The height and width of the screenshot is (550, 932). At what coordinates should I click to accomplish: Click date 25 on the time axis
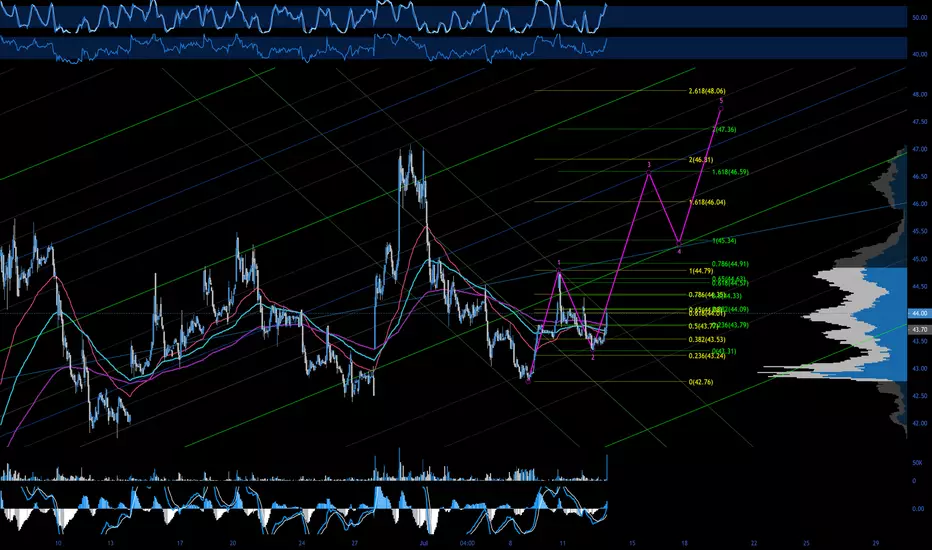tap(807, 543)
